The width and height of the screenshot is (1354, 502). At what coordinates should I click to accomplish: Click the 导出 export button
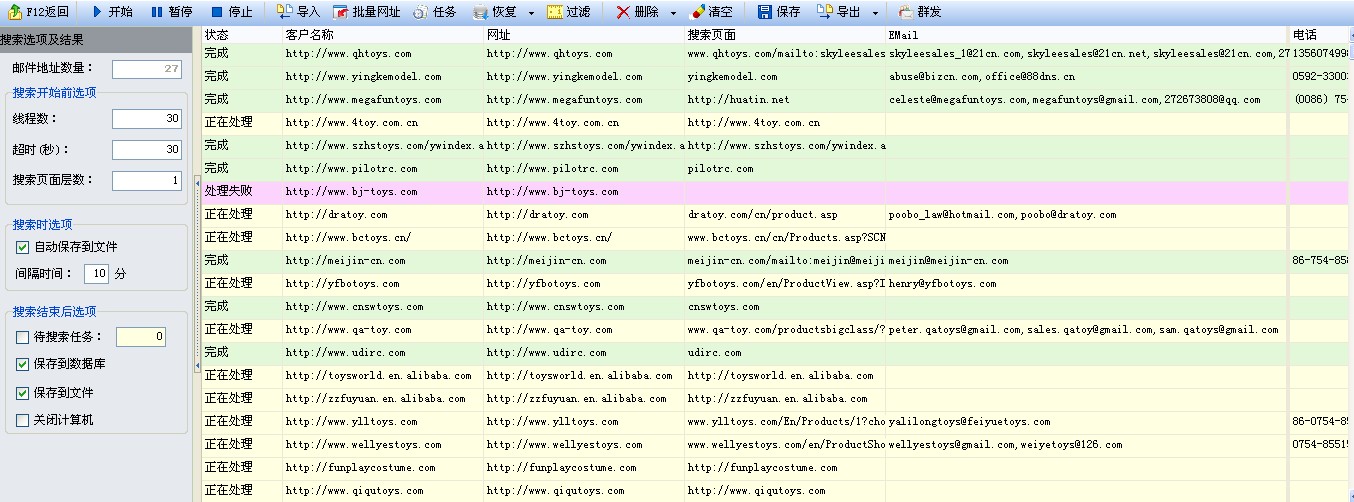pyautogui.click(x=839, y=12)
